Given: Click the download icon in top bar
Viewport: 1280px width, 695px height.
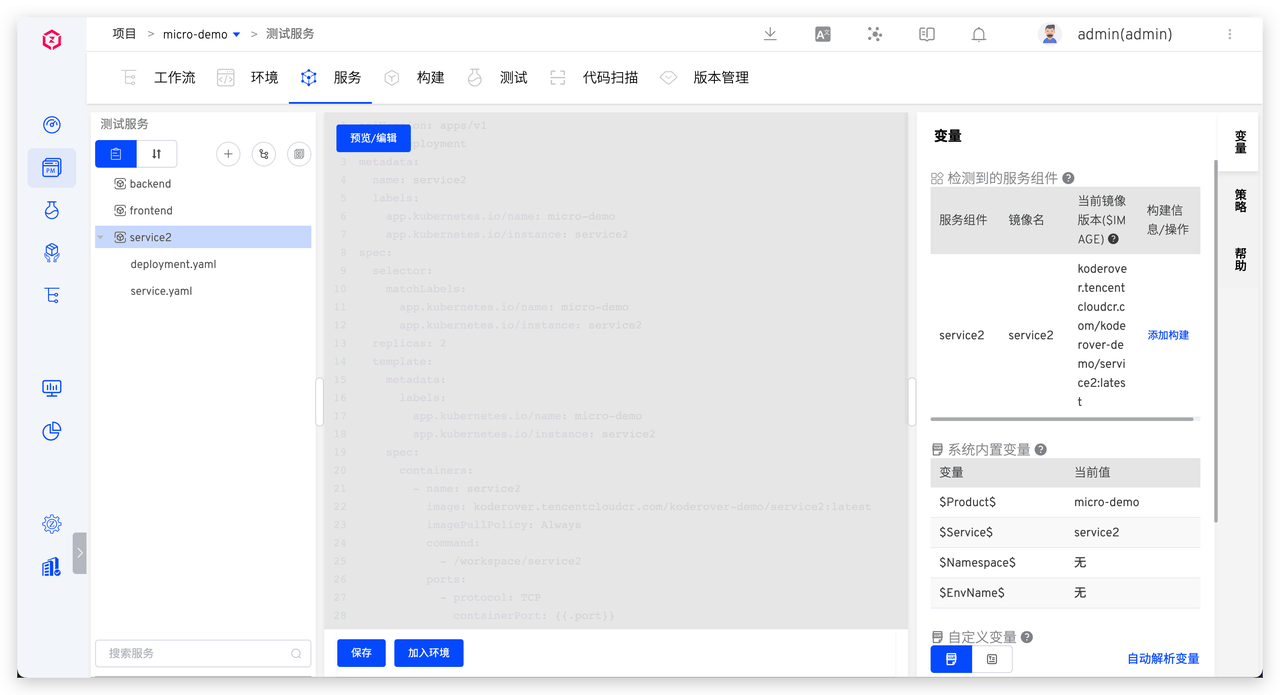Looking at the screenshot, I should (x=770, y=34).
